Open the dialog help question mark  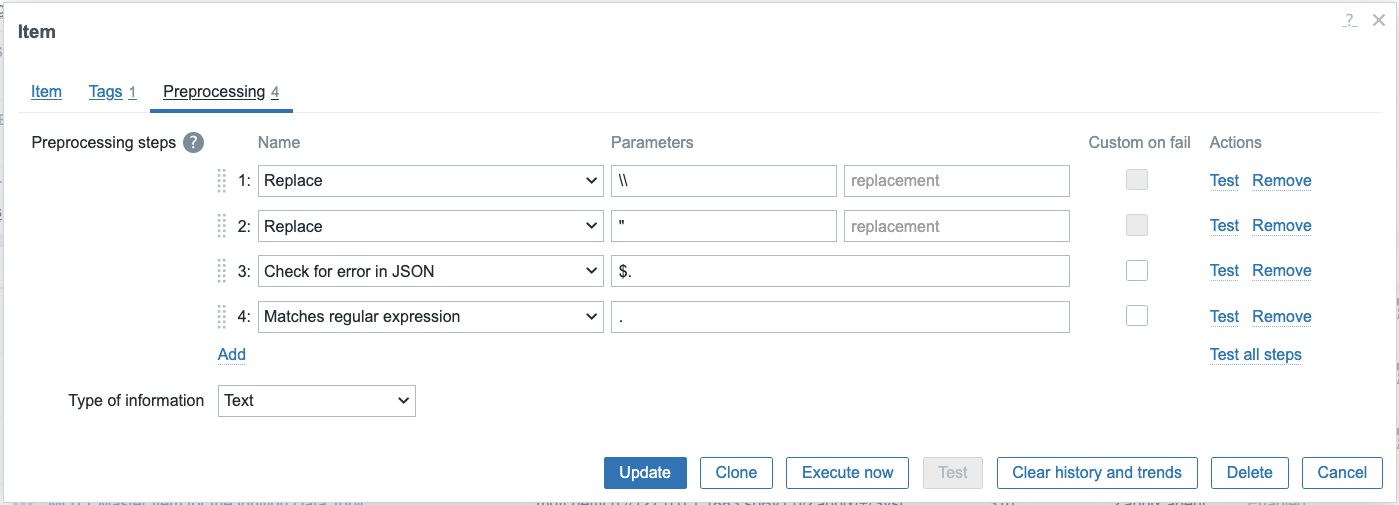coord(1350,20)
